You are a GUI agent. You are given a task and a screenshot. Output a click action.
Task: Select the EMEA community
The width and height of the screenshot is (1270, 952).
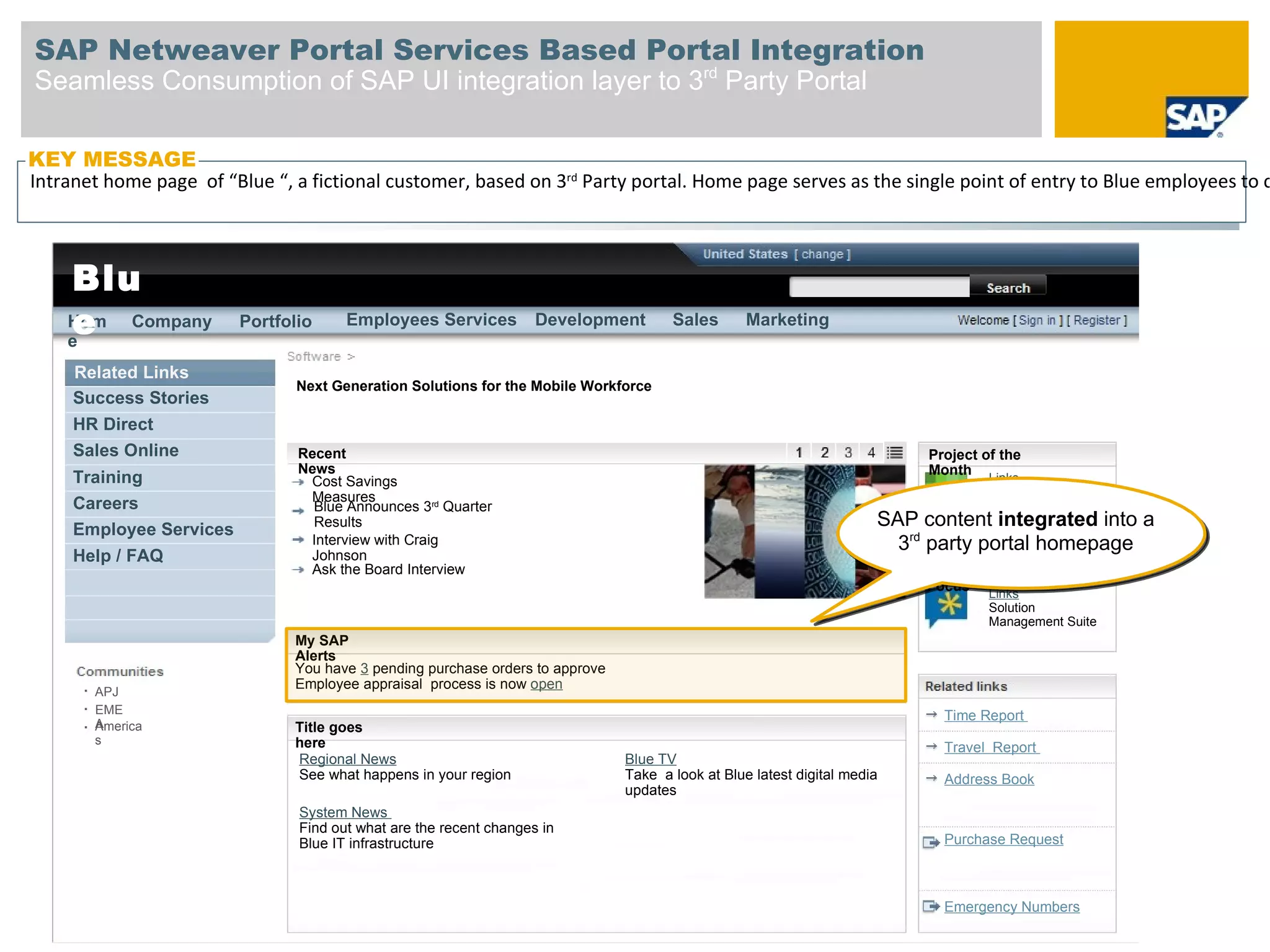(109, 714)
